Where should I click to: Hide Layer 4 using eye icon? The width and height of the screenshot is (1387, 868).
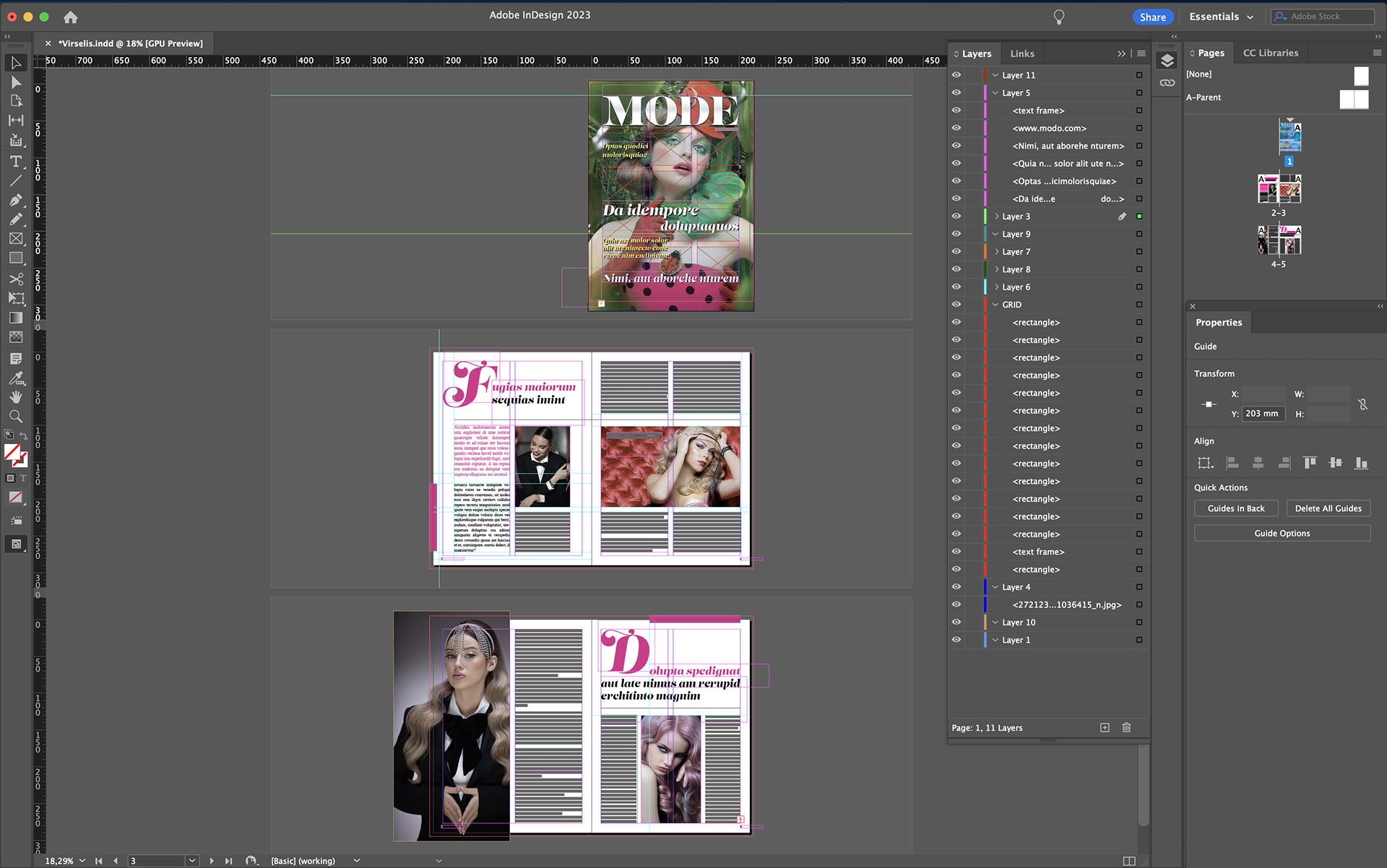coord(956,587)
